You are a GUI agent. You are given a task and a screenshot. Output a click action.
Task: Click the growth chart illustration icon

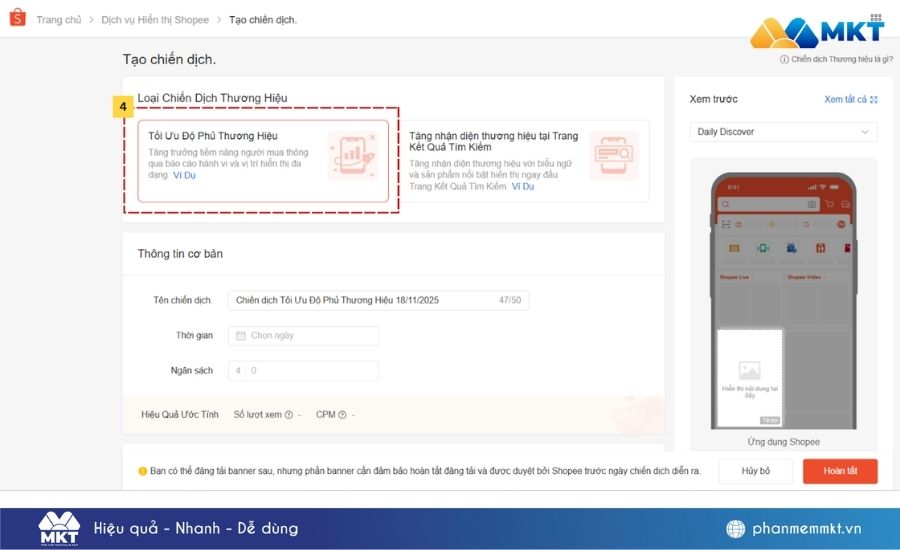tap(353, 155)
